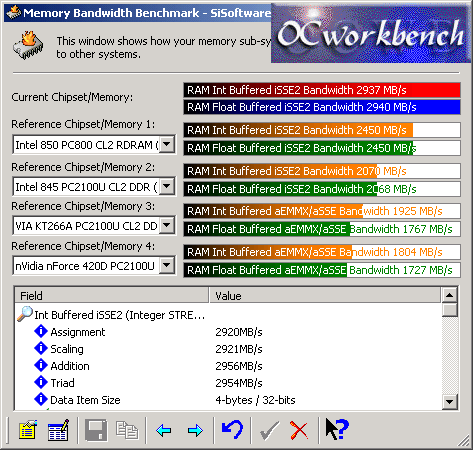Click the blue Float Bandwidth 2940 MB/s bar
The image size is (473, 450).
point(322,107)
